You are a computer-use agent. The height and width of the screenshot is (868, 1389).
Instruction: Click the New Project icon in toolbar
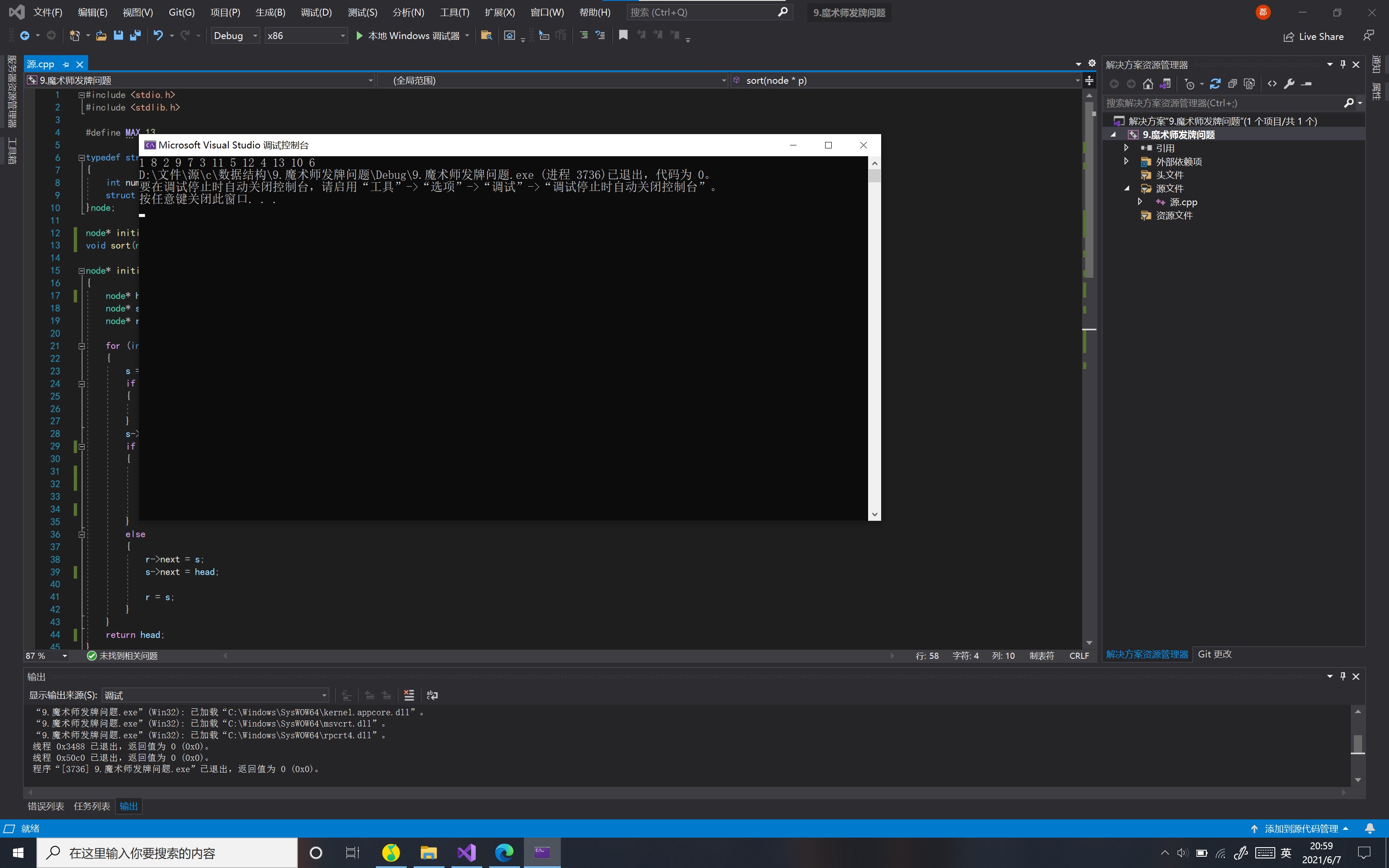tap(75, 36)
